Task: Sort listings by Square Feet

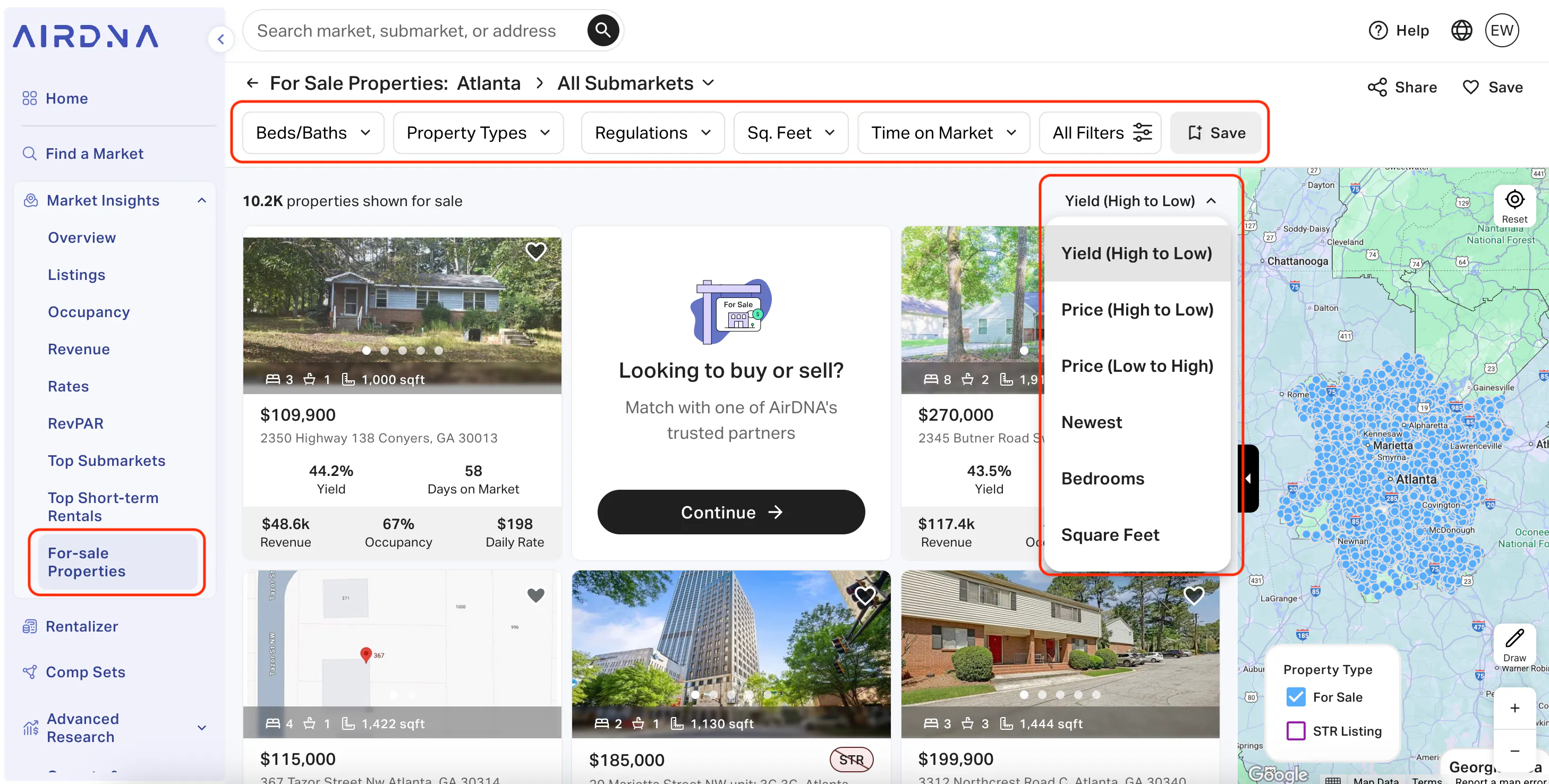Action: 1137,535
